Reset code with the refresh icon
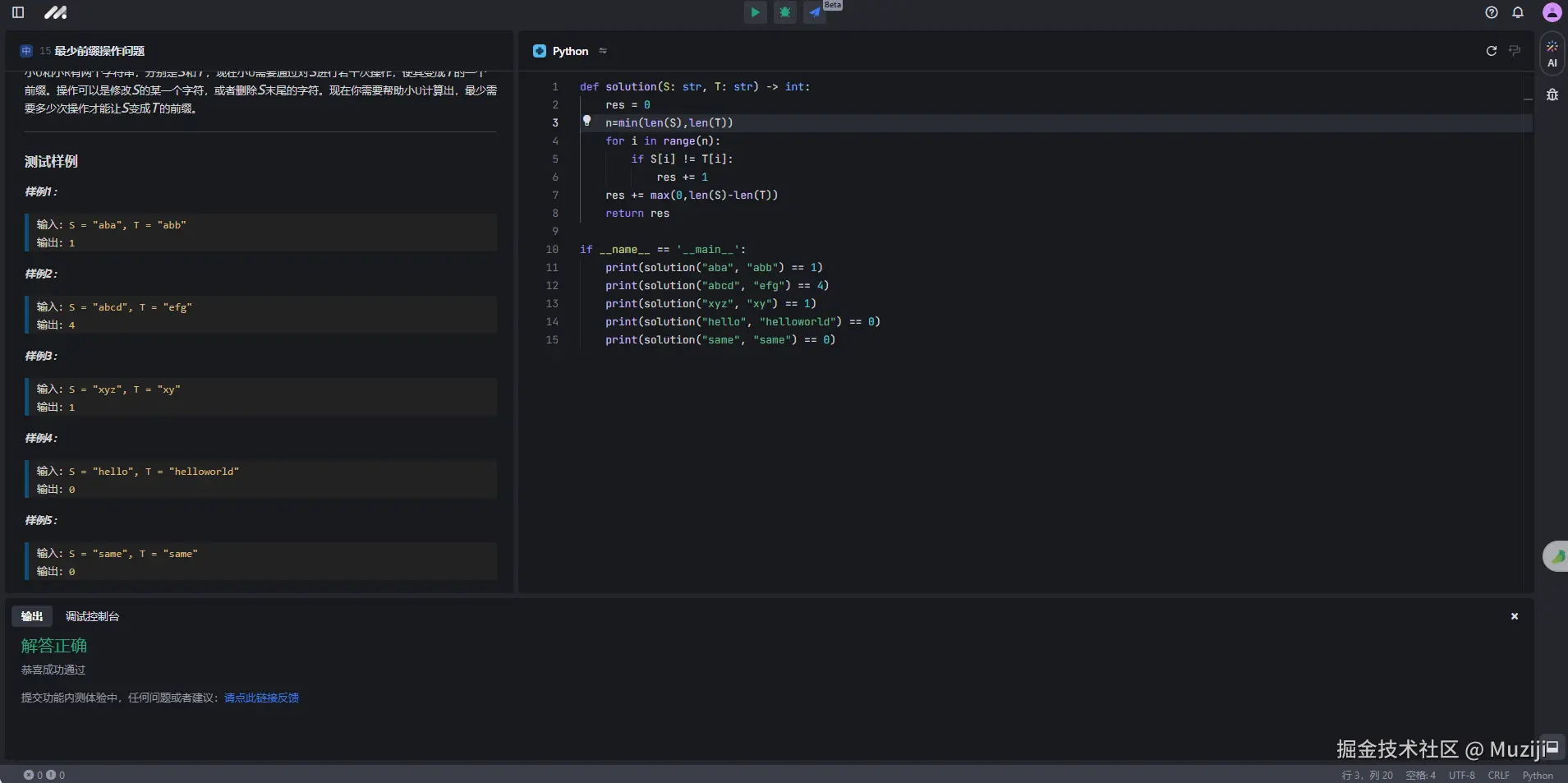This screenshot has height=783, width=1568. click(1492, 51)
